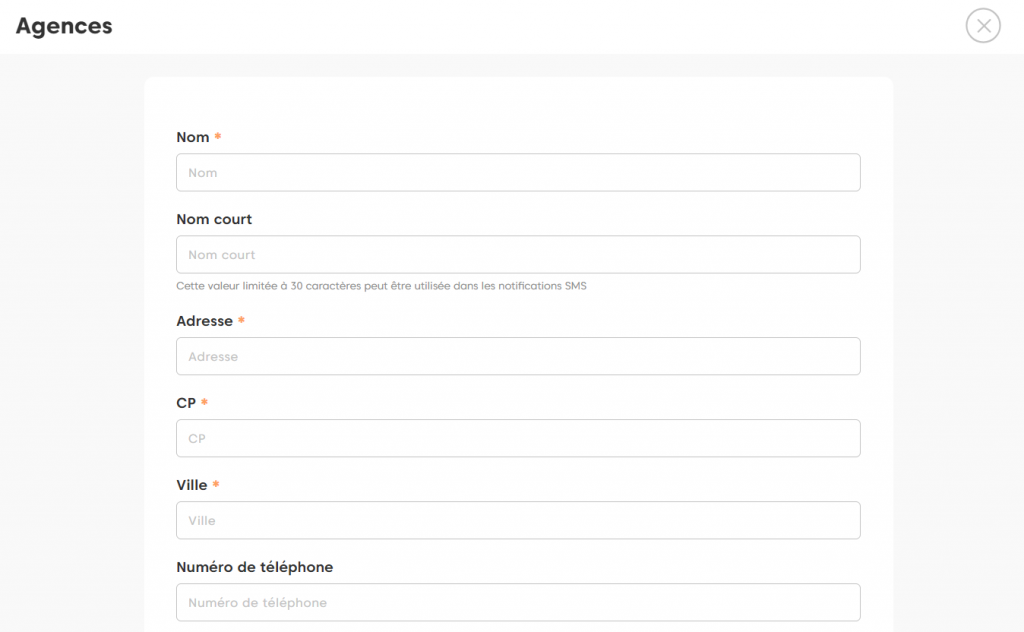
Task: Click the Ville field label
Action: pos(192,486)
